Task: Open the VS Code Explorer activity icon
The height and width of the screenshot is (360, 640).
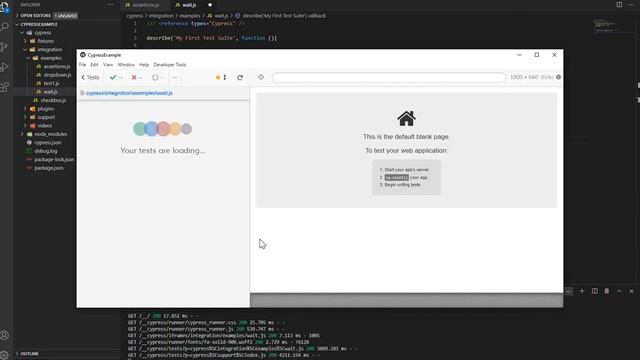Action: click(x=5, y=7)
